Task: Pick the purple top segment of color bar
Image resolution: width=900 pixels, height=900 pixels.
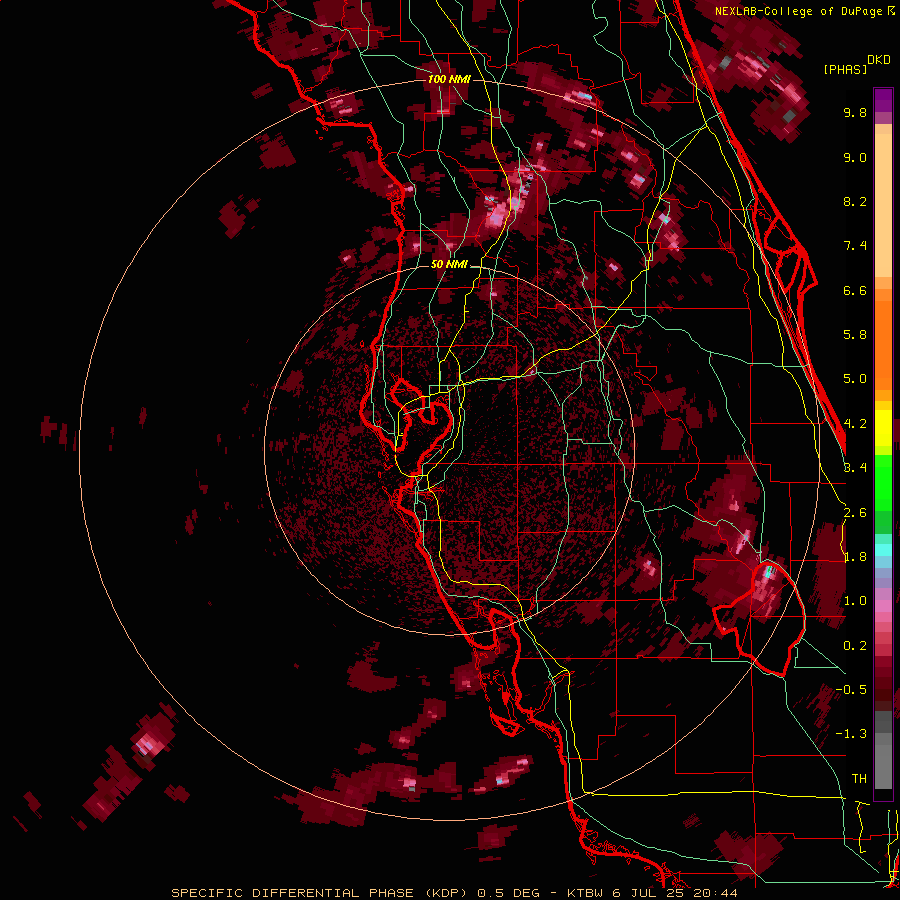Action: pos(883,100)
